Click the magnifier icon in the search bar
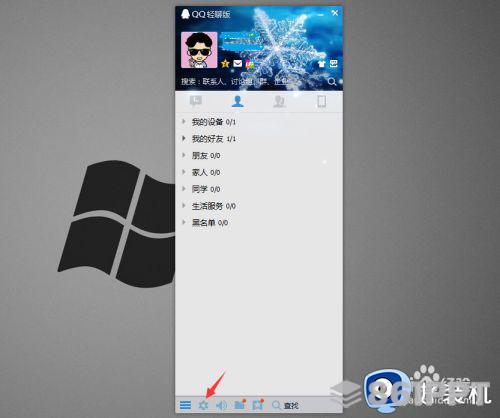Screen dimensions: 500x418 332,82
